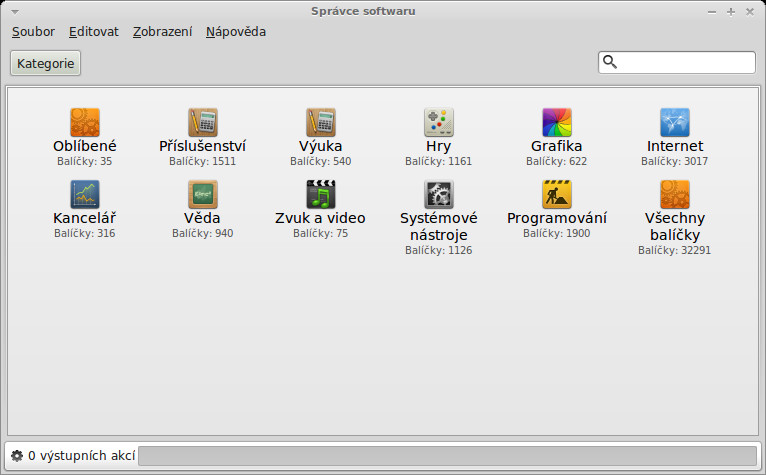
Task: Click the 'Balíčky: 1900' count
Action: click(x=557, y=233)
